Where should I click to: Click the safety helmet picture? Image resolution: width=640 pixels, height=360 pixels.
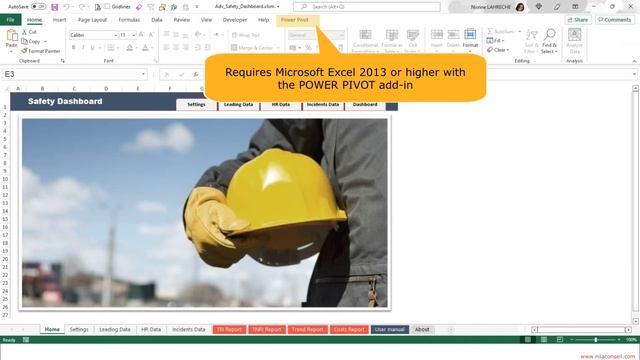click(x=205, y=213)
